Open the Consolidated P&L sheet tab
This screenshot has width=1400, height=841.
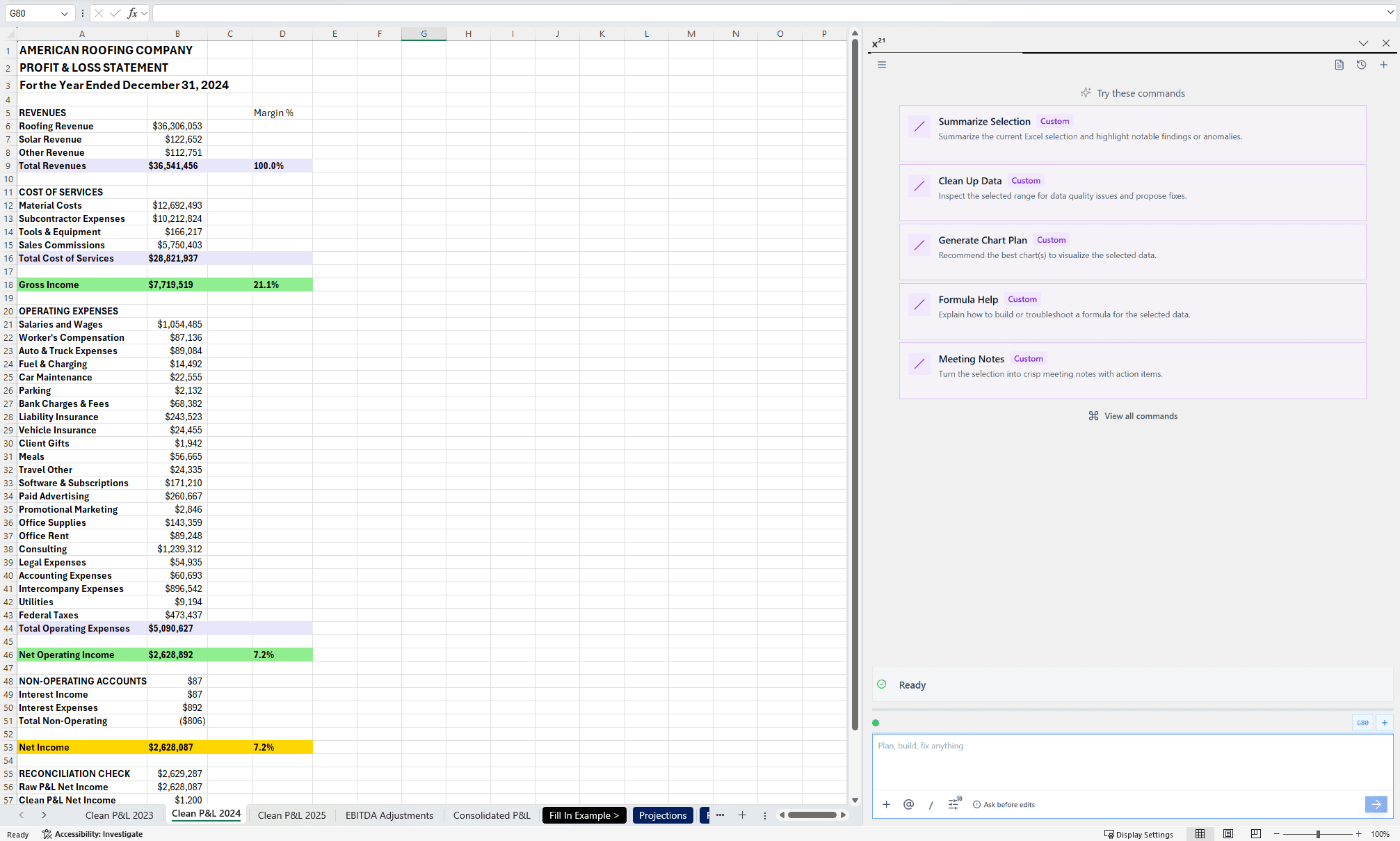point(491,815)
